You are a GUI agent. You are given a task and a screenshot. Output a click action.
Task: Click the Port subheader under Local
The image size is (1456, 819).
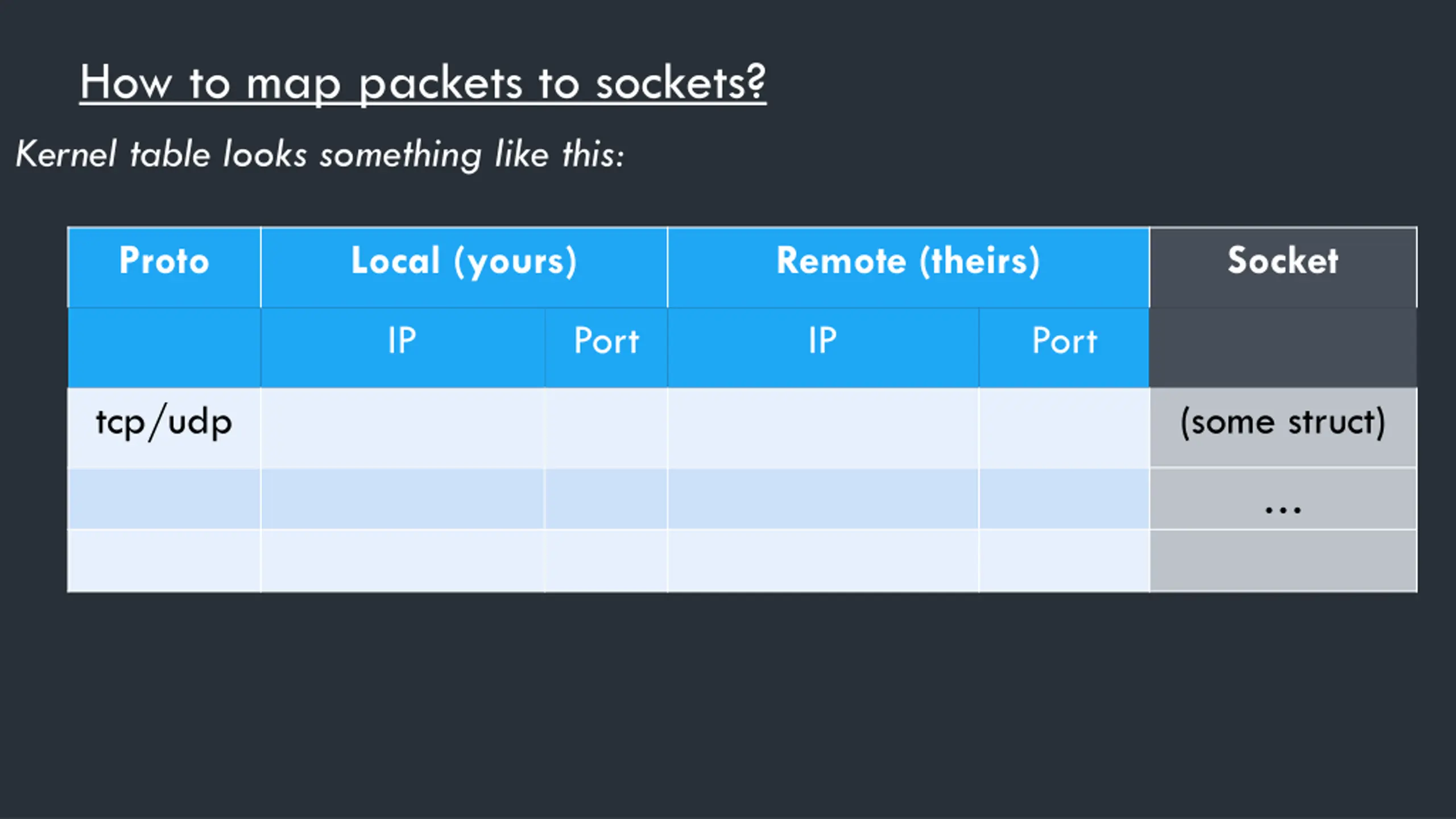pos(606,348)
